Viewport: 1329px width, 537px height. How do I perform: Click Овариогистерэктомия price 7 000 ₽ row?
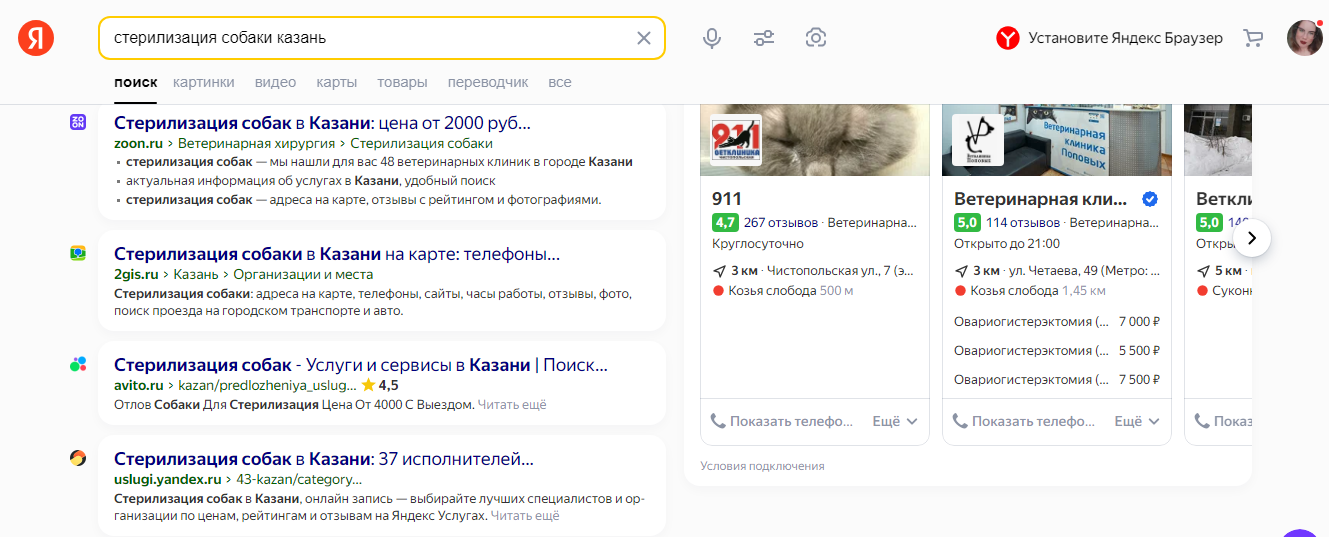coord(1057,322)
